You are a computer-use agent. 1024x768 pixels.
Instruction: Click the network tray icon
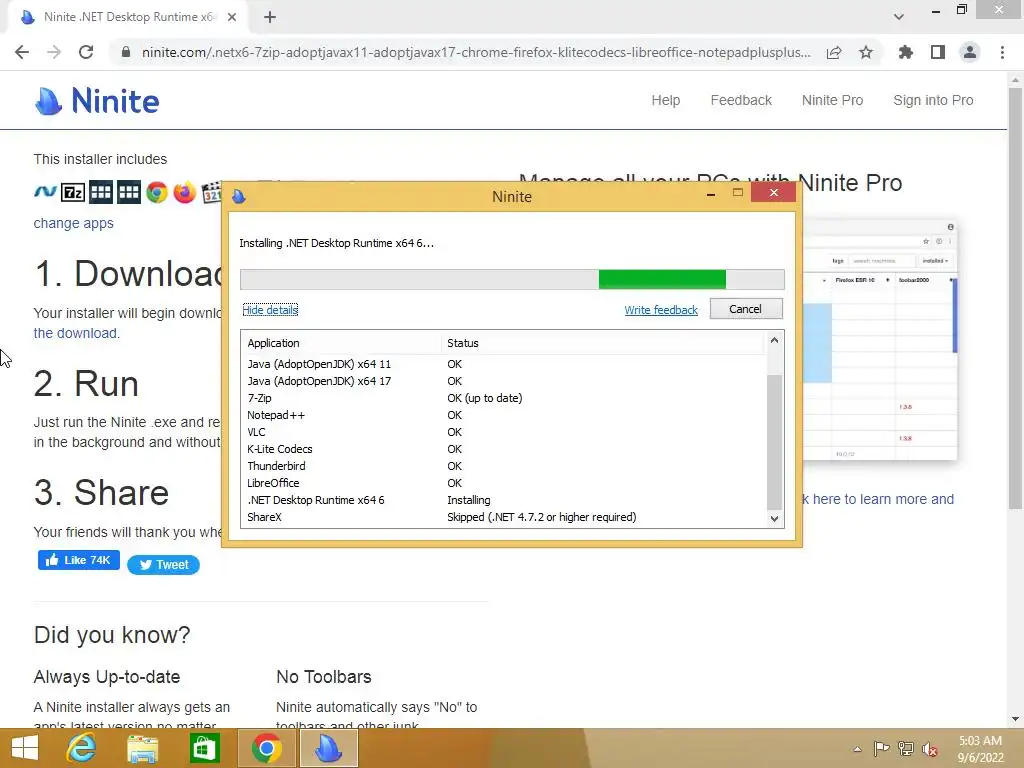(x=906, y=749)
